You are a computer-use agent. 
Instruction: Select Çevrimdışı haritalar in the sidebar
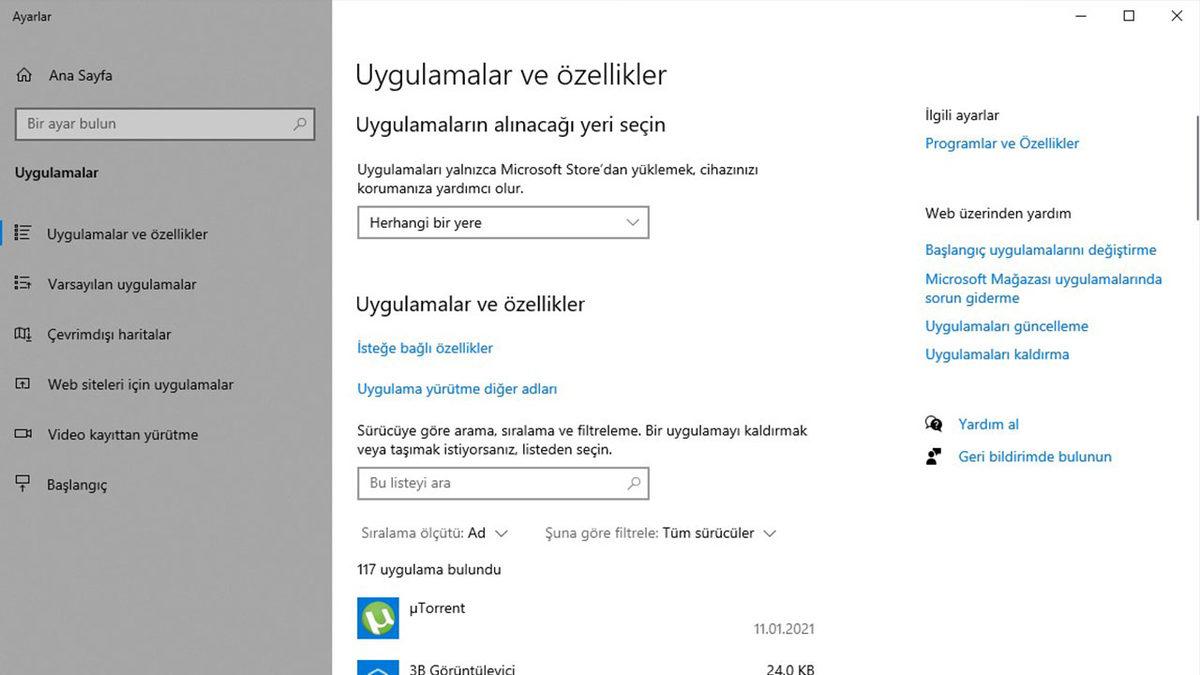tap(23, 334)
